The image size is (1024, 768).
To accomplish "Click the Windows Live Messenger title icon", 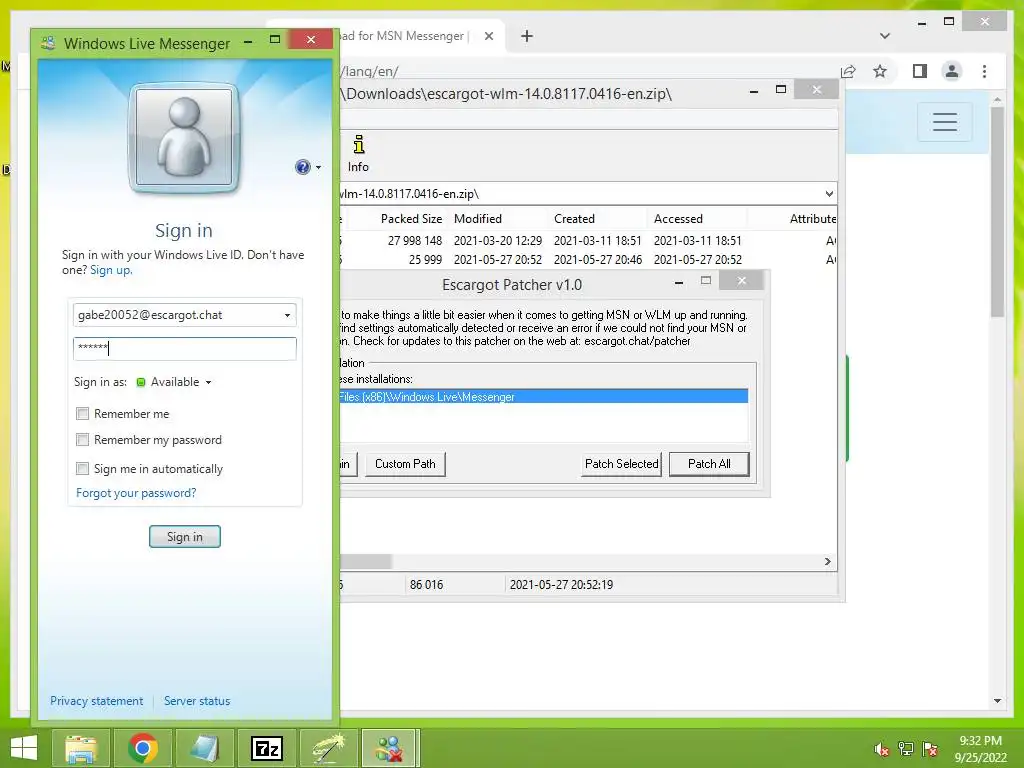I will click(48, 44).
